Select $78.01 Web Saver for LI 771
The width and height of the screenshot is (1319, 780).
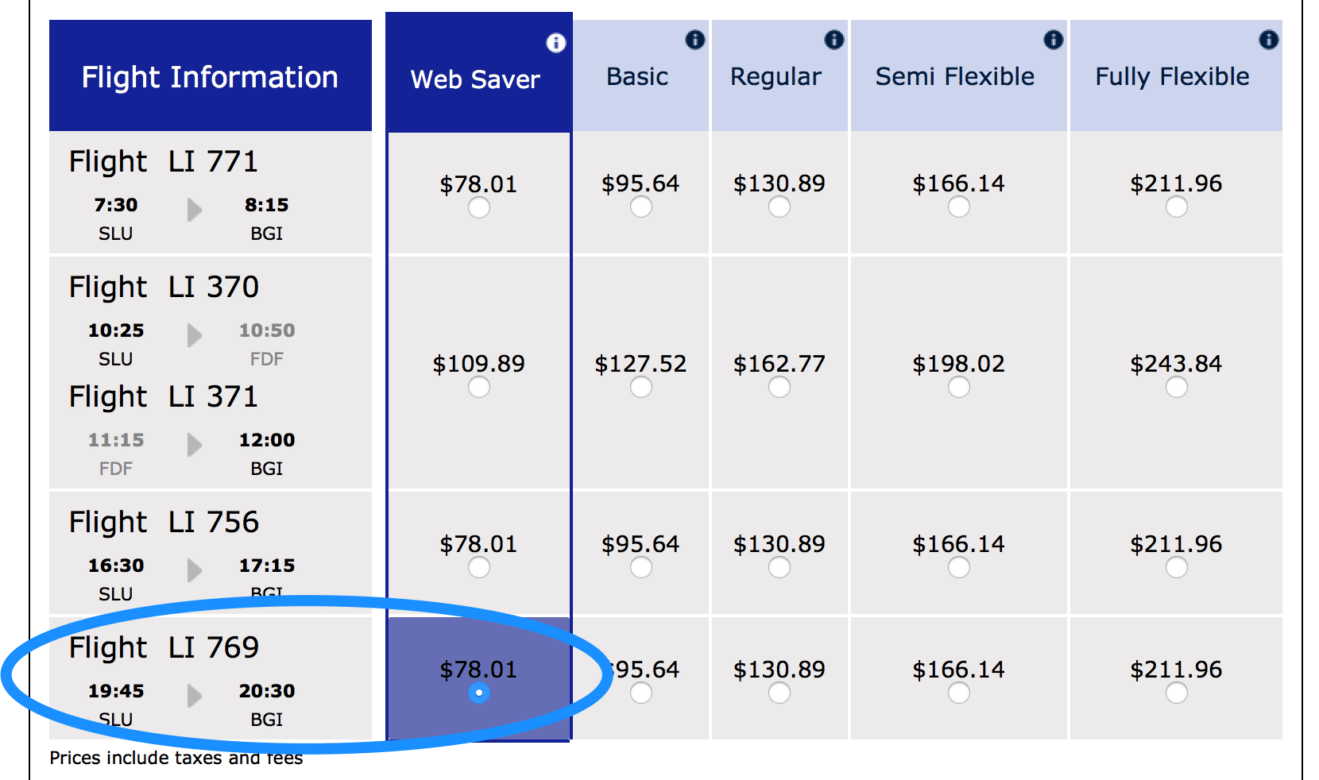click(x=479, y=207)
